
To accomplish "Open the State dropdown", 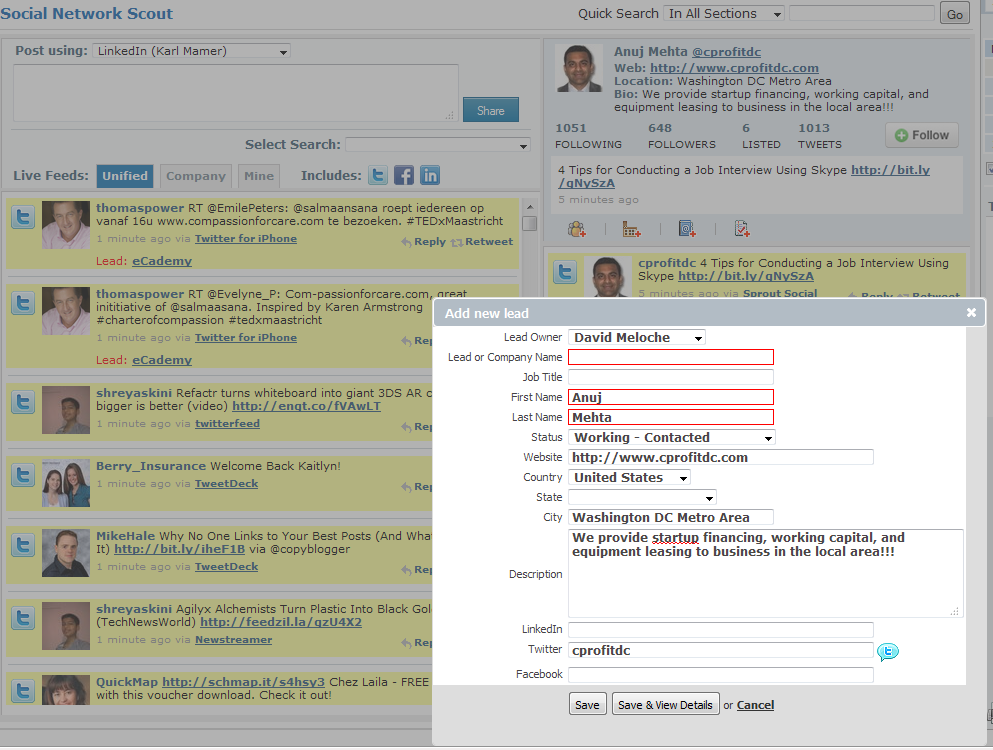I will [642, 498].
